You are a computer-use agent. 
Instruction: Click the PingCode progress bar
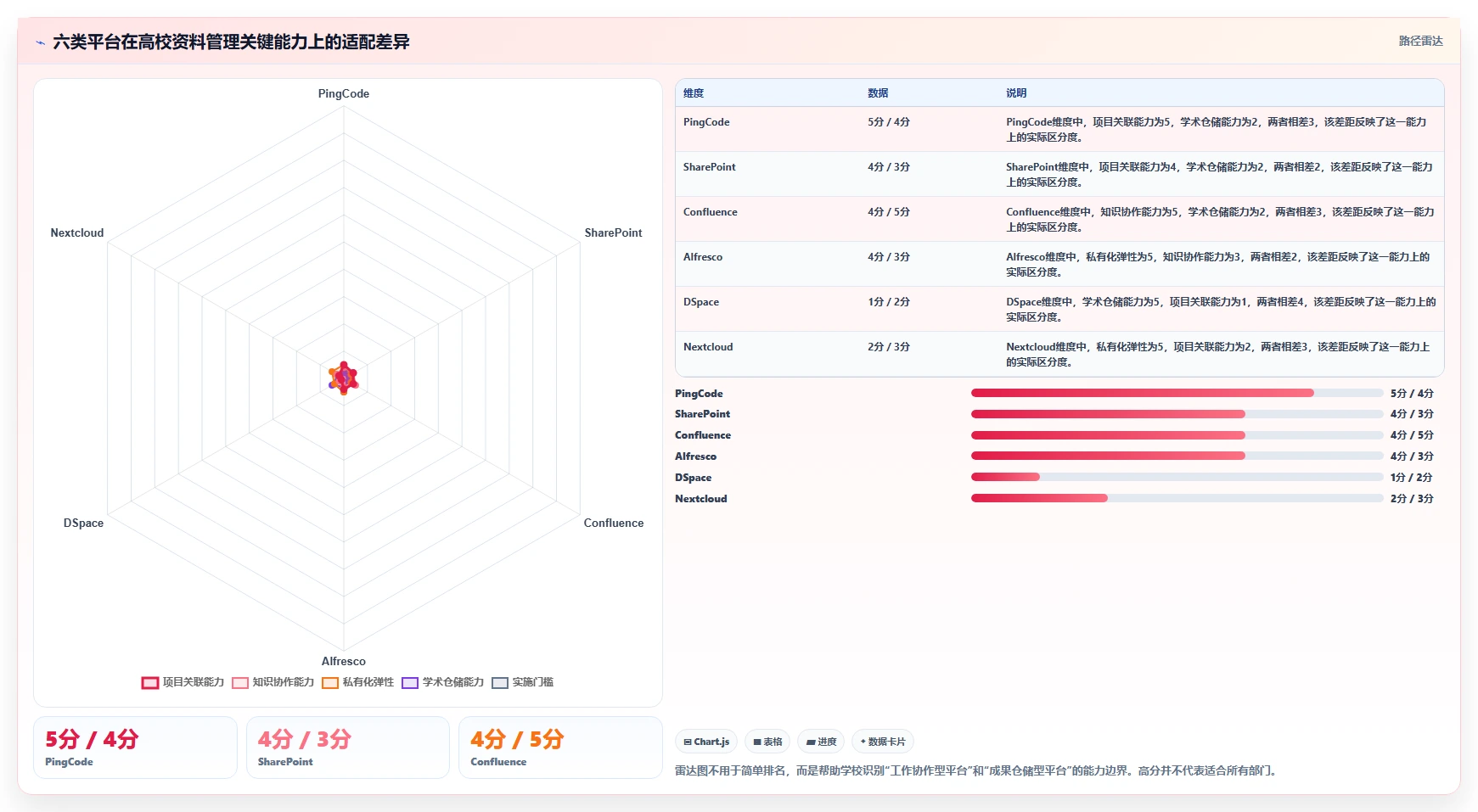(x=1177, y=393)
